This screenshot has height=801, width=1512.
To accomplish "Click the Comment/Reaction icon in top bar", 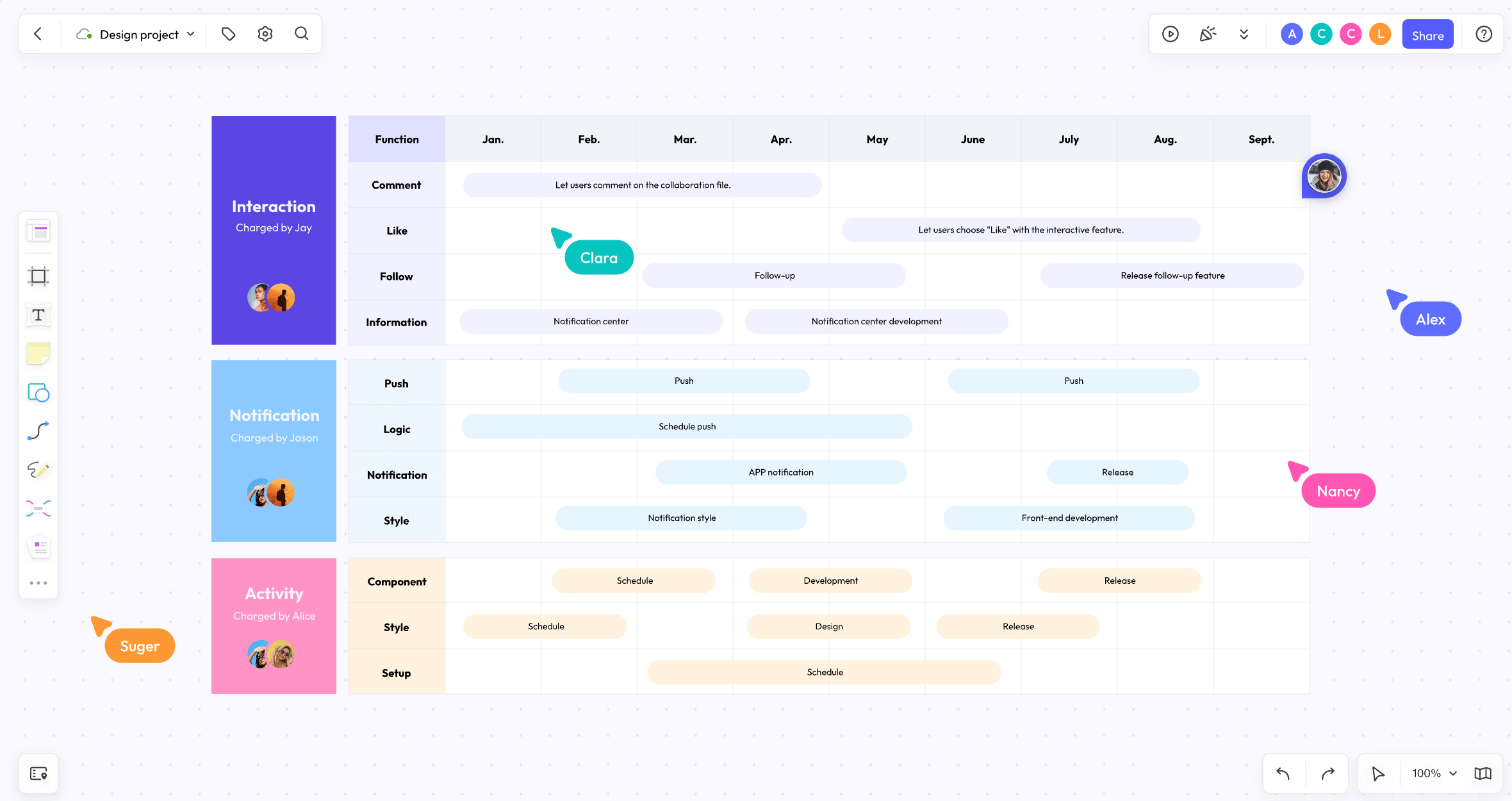I will tap(1208, 34).
